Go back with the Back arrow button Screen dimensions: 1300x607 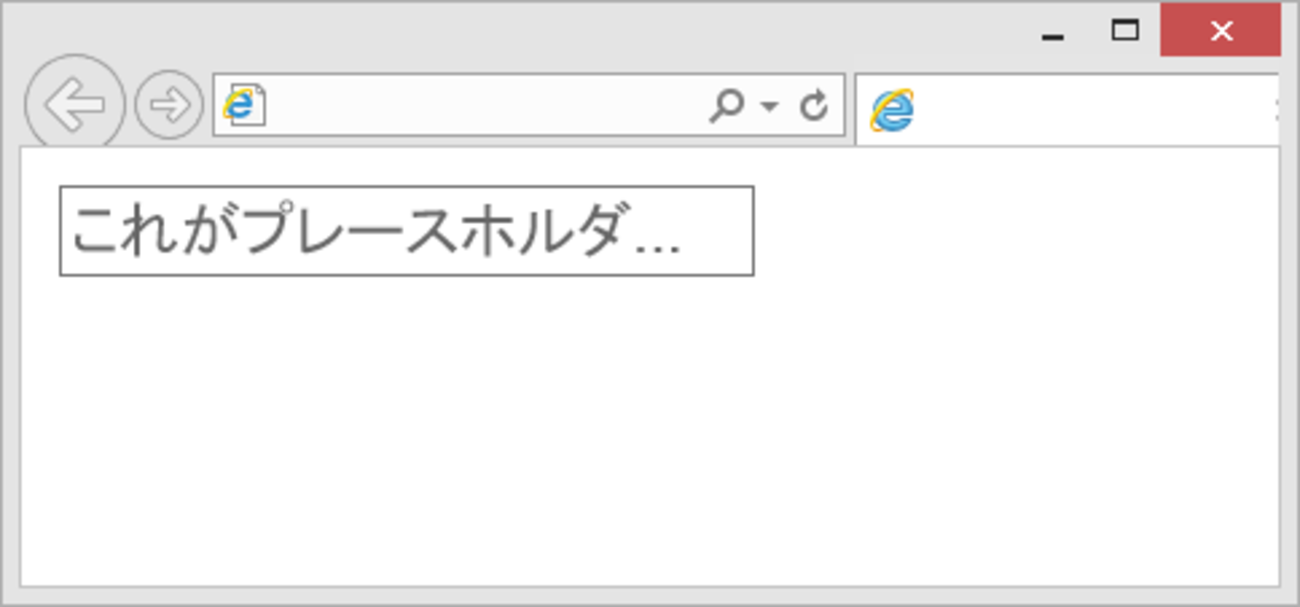pos(74,104)
